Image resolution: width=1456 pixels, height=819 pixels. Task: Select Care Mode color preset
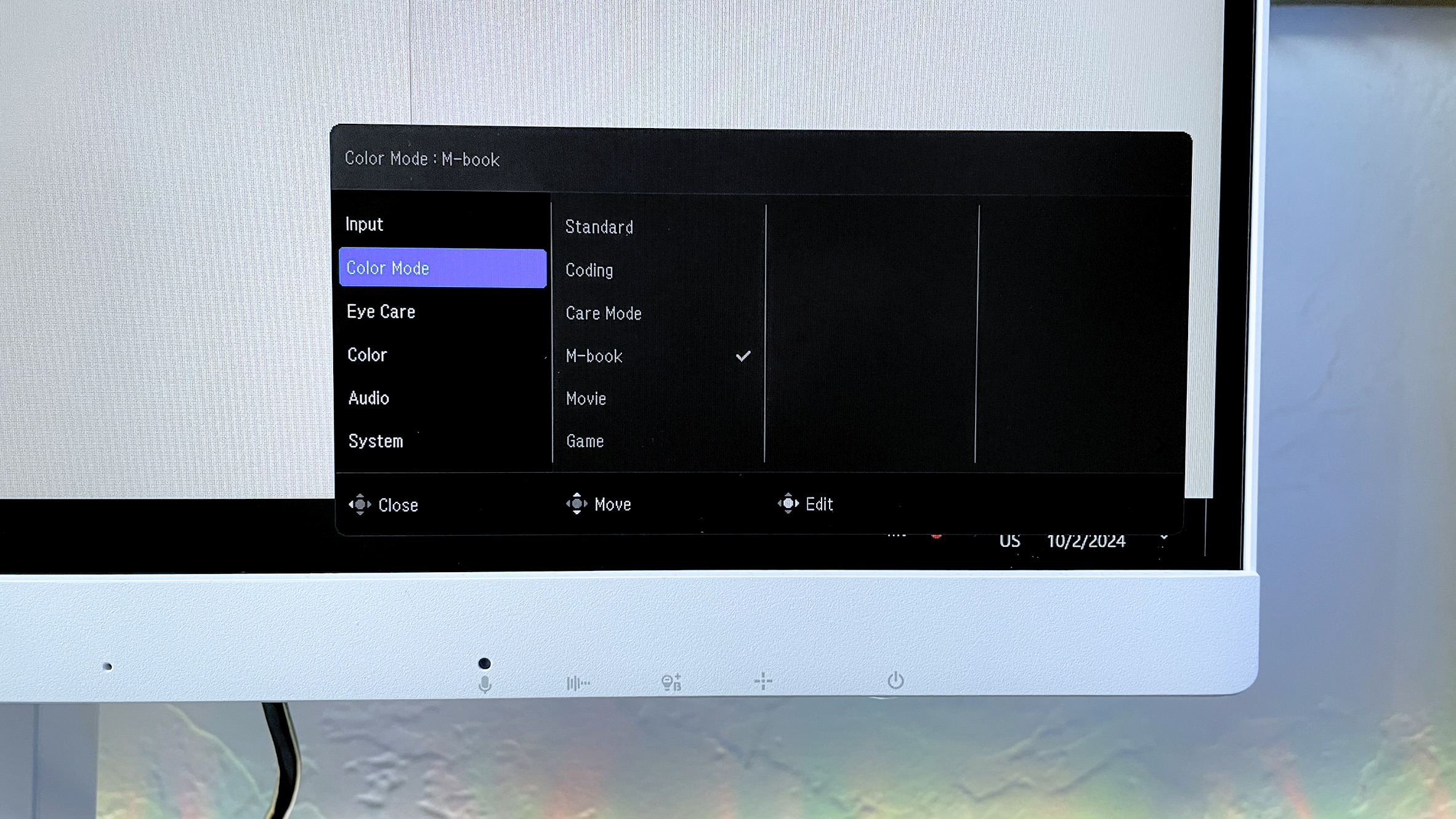[x=604, y=312]
